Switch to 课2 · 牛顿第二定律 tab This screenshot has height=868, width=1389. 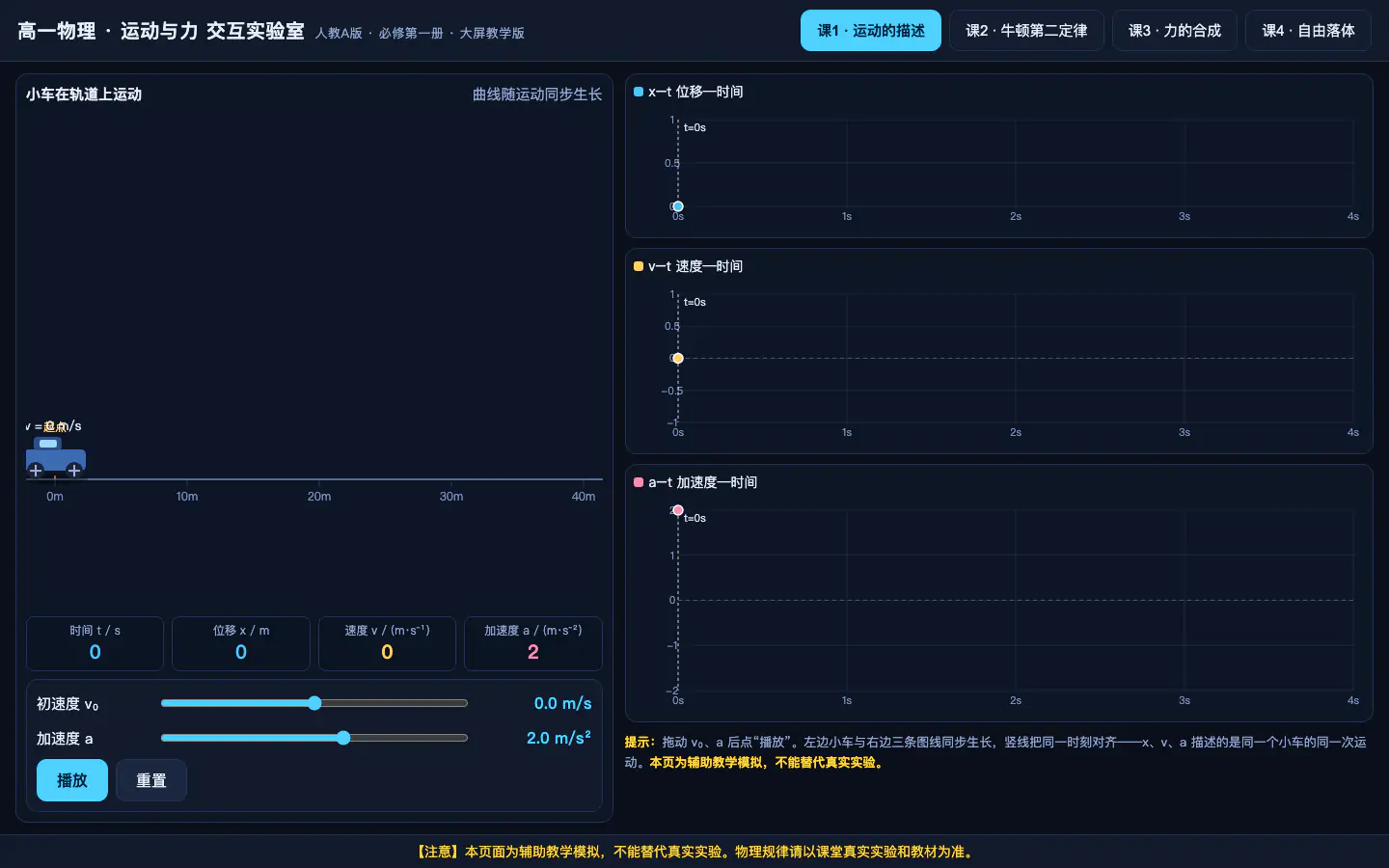coord(1026,31)
